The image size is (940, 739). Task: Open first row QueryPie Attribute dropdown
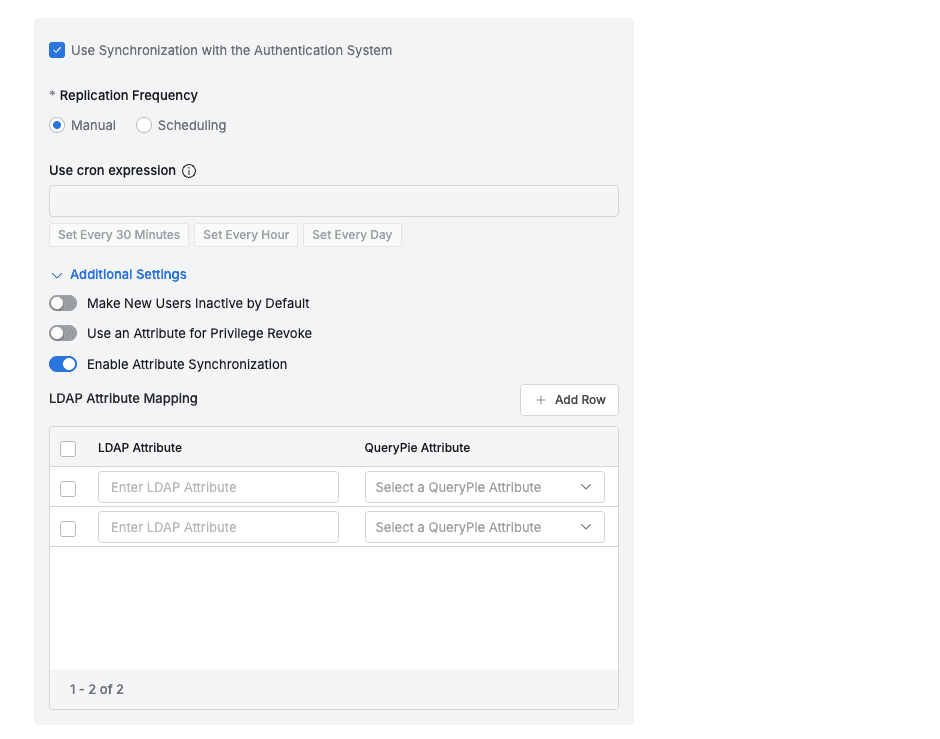click(x=484, y=488)
